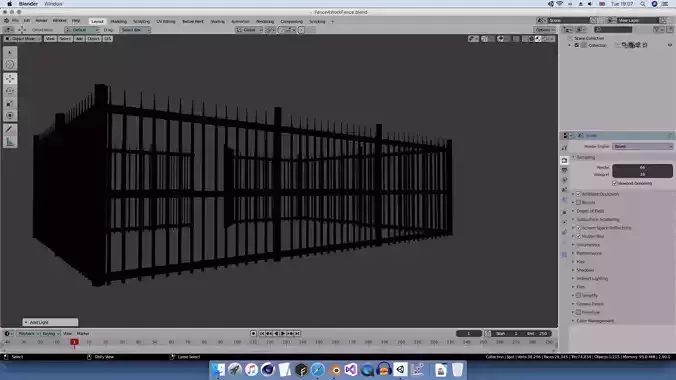
Task: Select the Annotate pencil tool
Action: [x=10, y=129]
